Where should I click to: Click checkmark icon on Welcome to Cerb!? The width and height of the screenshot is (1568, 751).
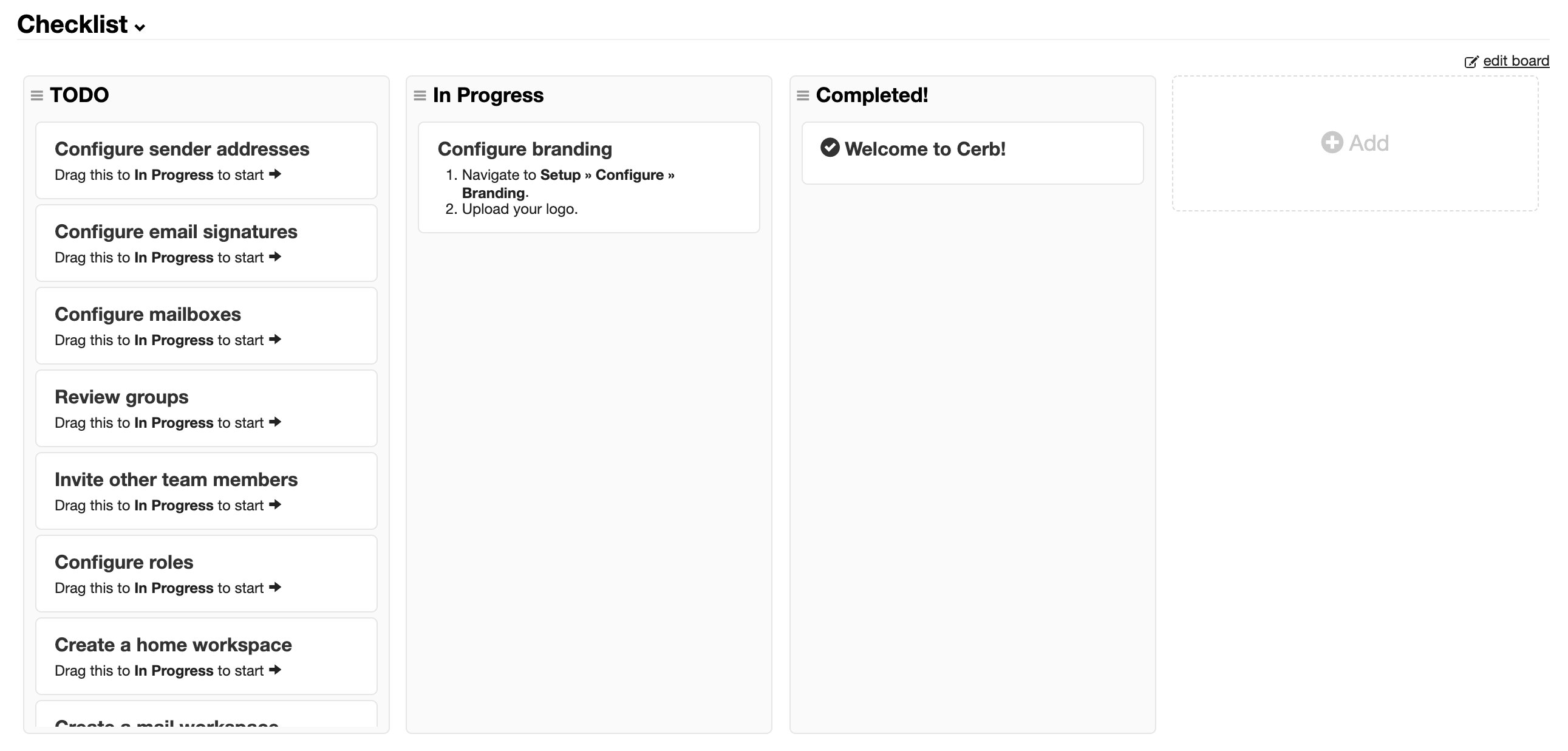830,148
